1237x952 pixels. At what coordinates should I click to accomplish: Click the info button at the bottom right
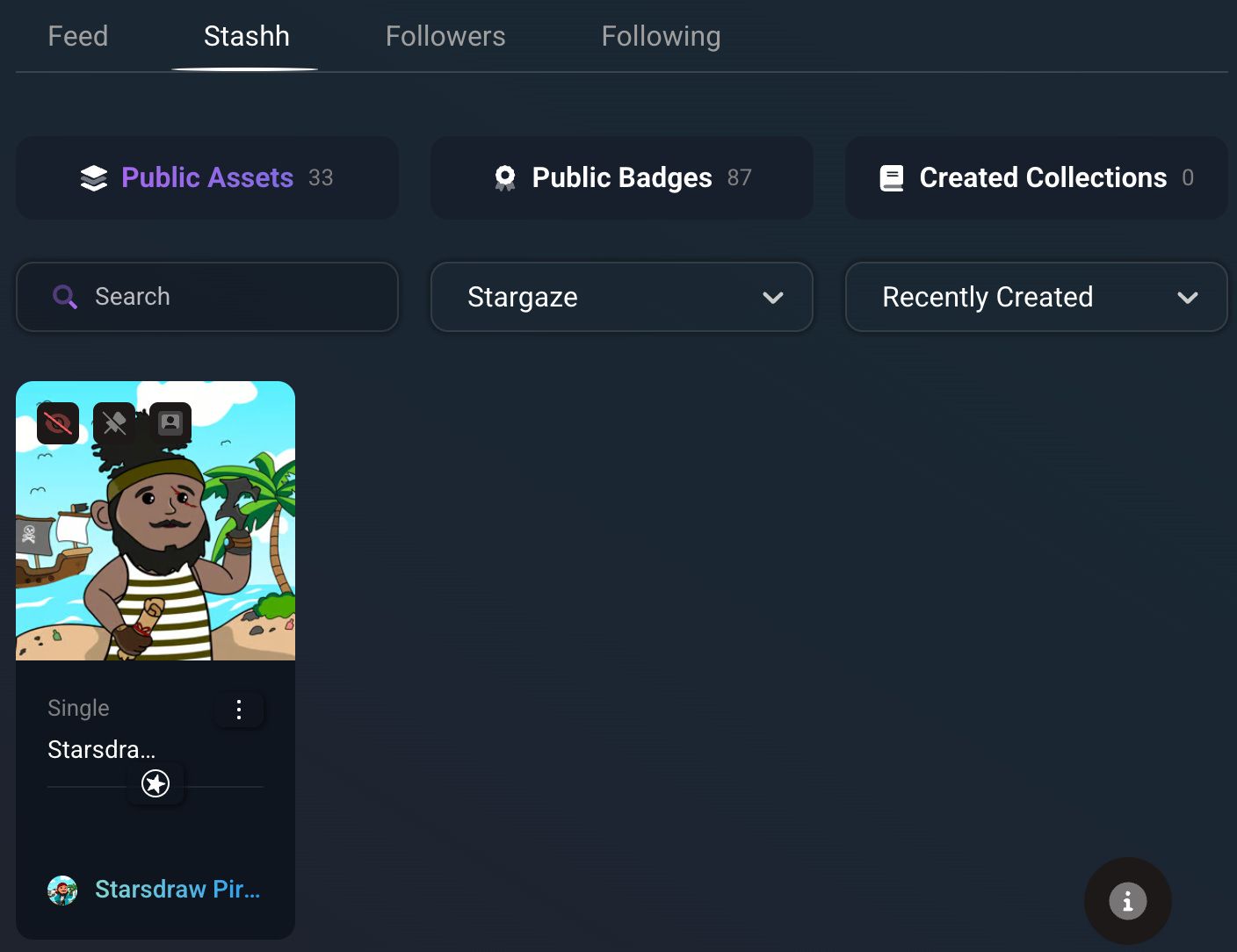(1128, 901)
